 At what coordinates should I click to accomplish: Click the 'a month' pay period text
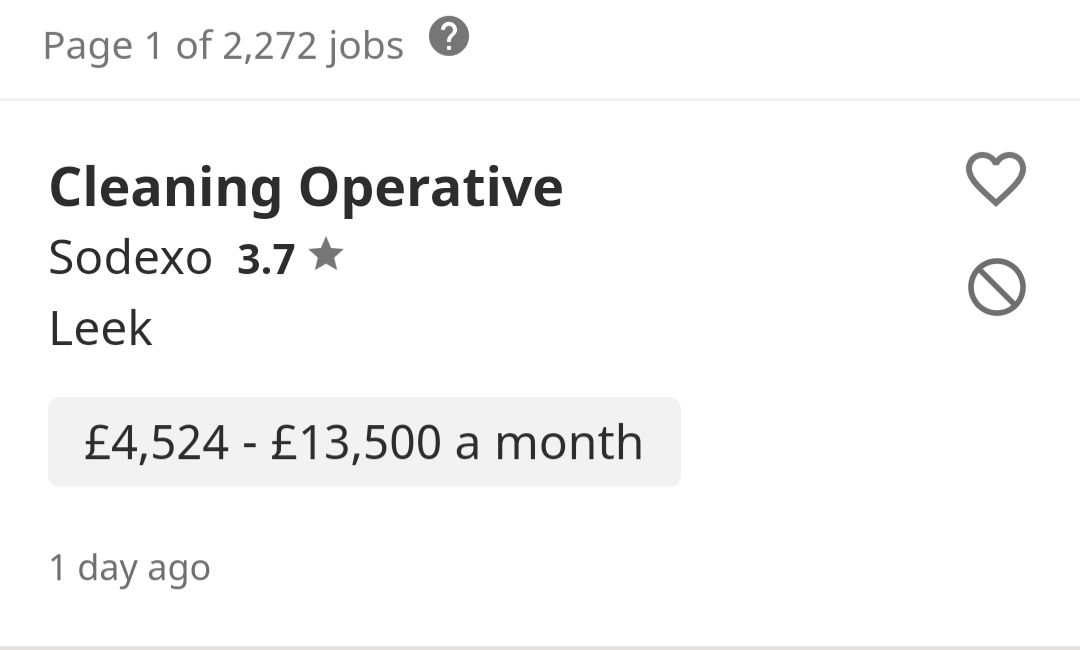(549, 442)
